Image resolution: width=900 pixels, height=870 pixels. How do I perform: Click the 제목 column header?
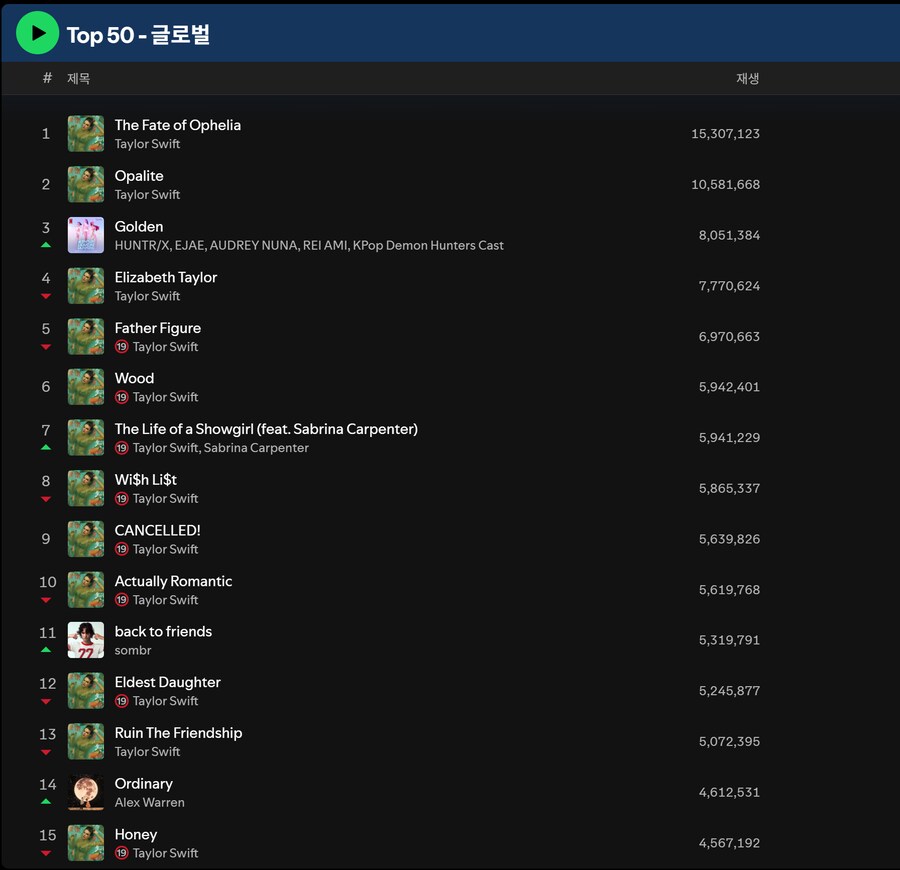coord(78,78)
